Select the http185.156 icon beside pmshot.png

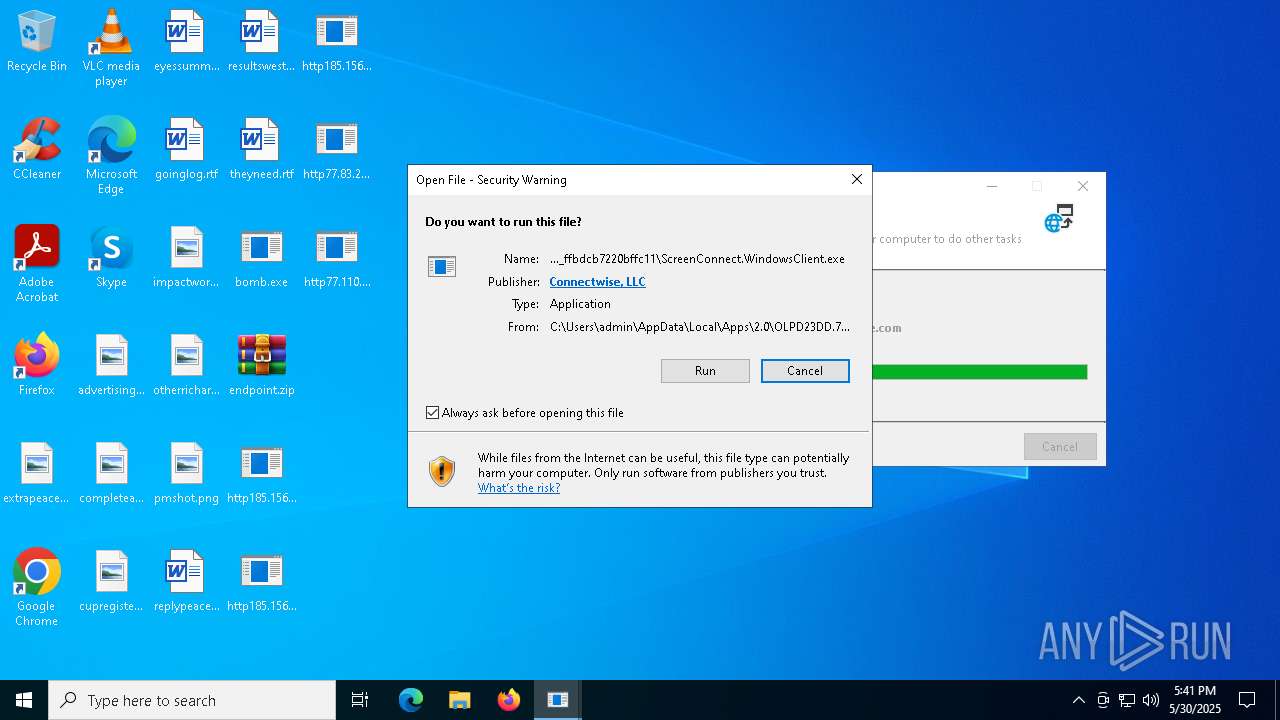coord(261,473)
